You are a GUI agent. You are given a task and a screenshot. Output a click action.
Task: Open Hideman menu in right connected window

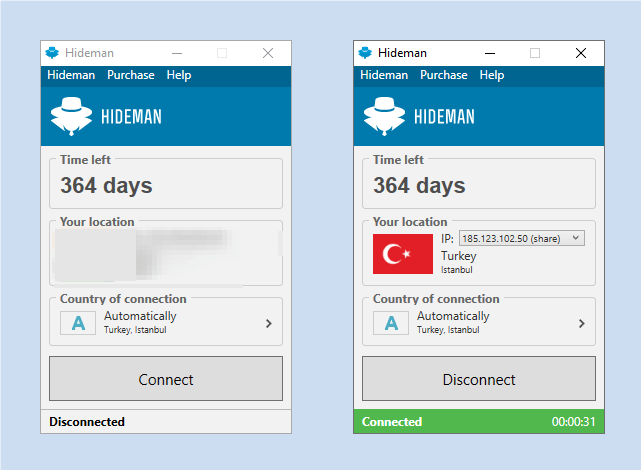[384, 75]
